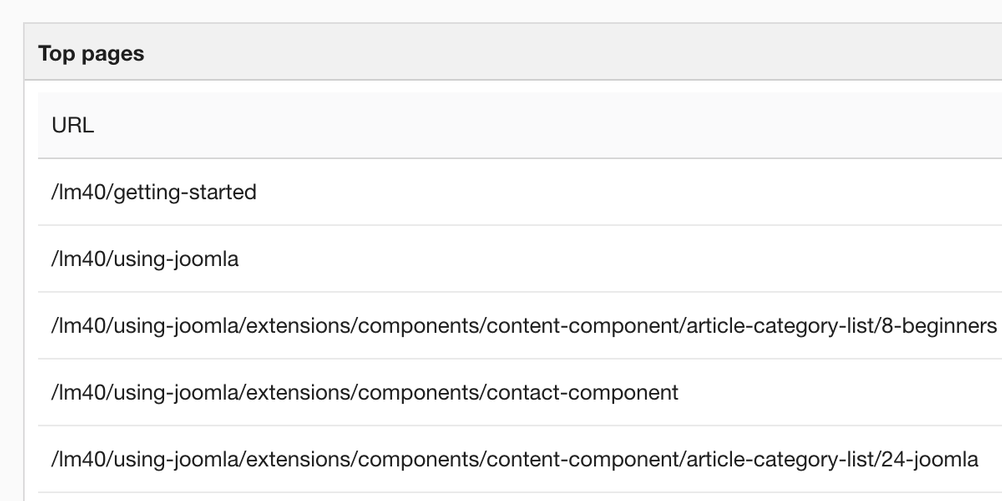Click 'using-joomla' text in the second row

click(176, 259)
